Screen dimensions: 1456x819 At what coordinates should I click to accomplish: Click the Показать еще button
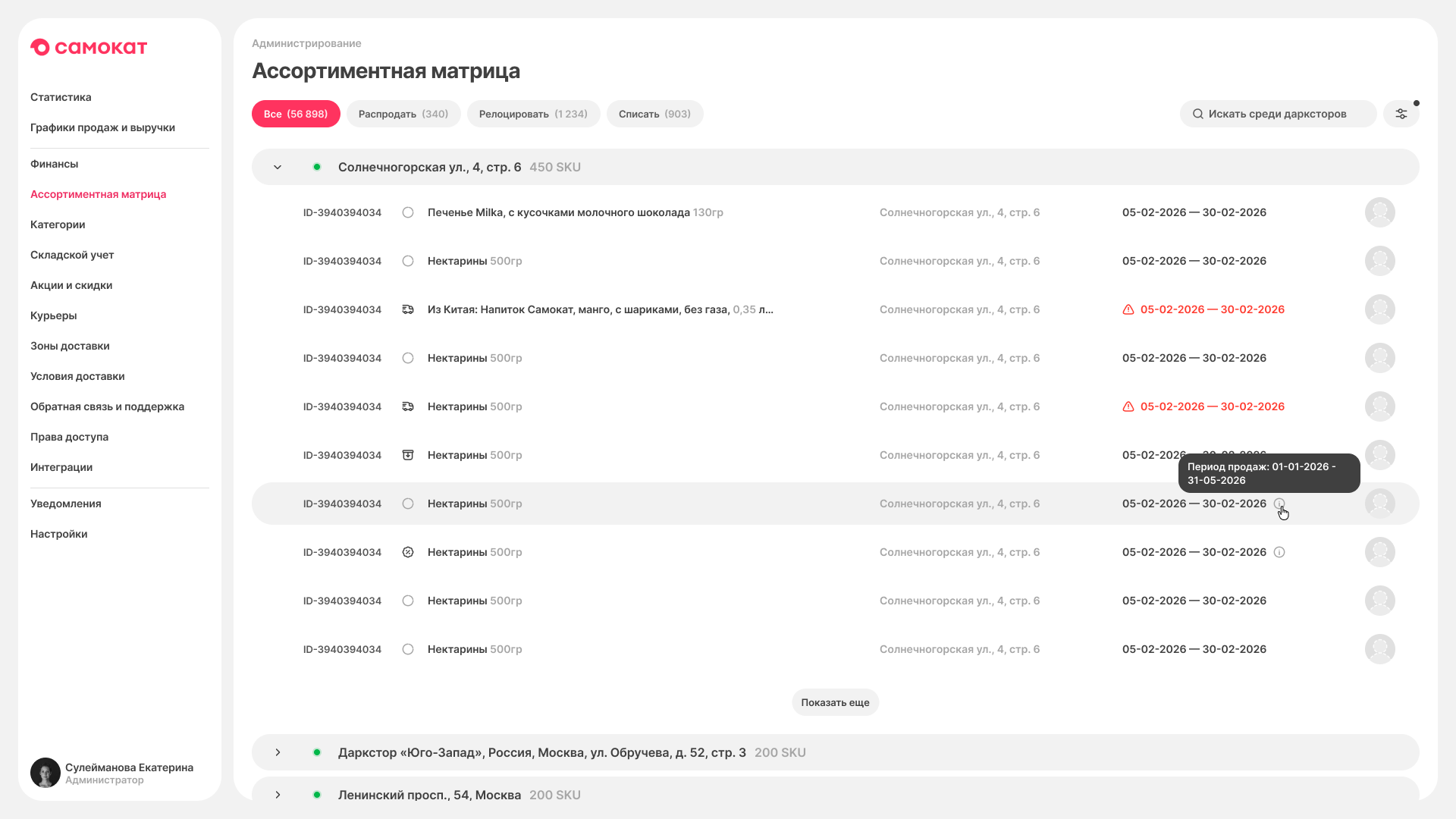tap(835, 702)
